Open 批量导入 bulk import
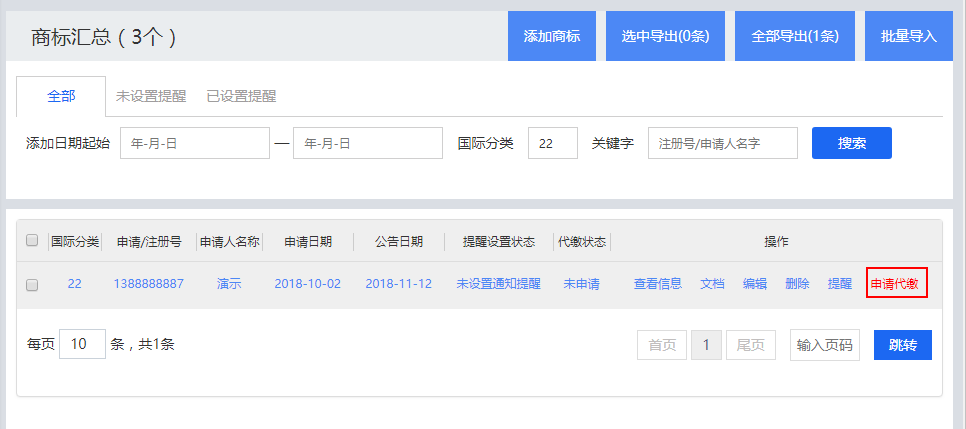 click(909, 36)
